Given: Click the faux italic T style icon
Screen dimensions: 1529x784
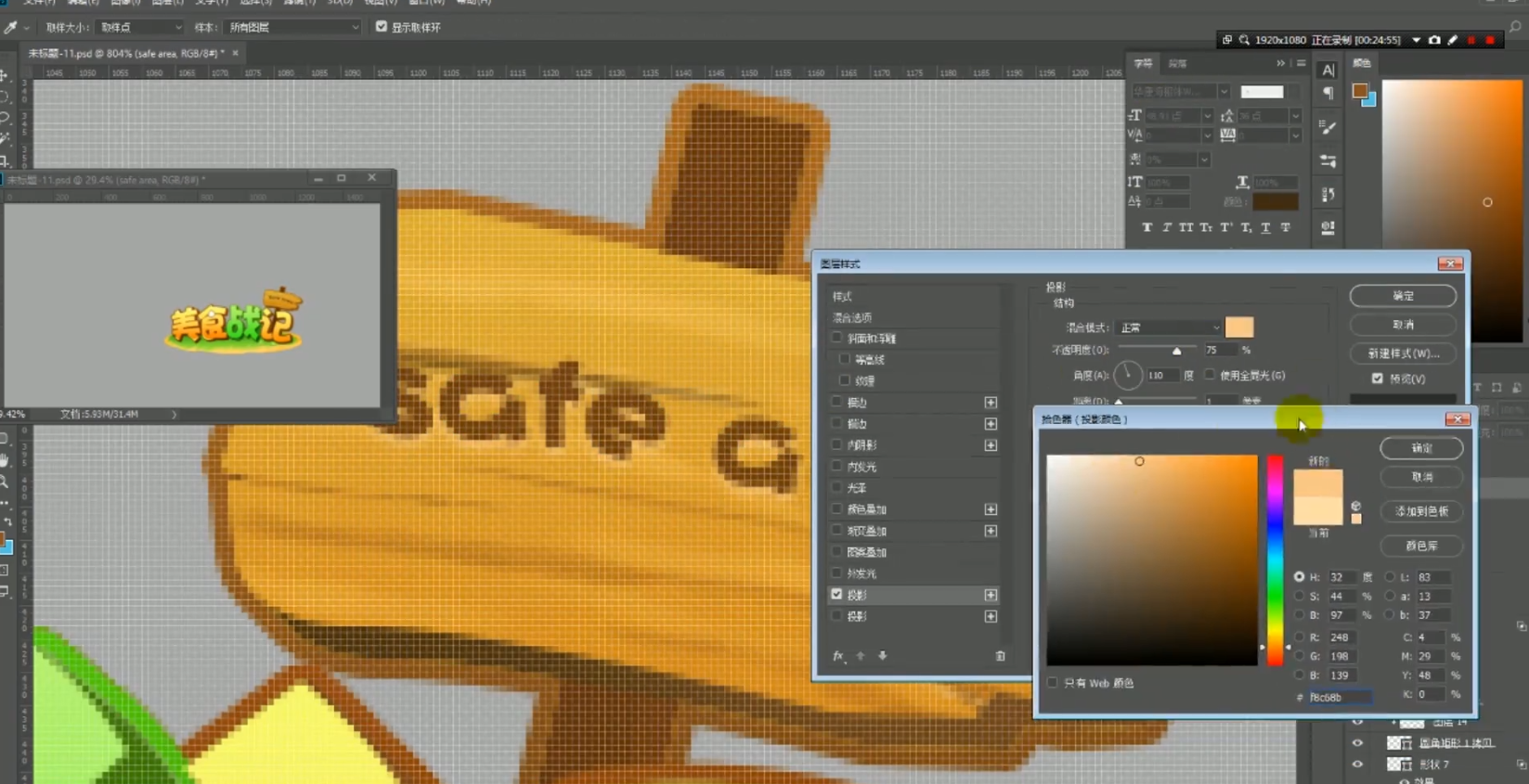Looking at the screenshot, I should point(1167,227).
